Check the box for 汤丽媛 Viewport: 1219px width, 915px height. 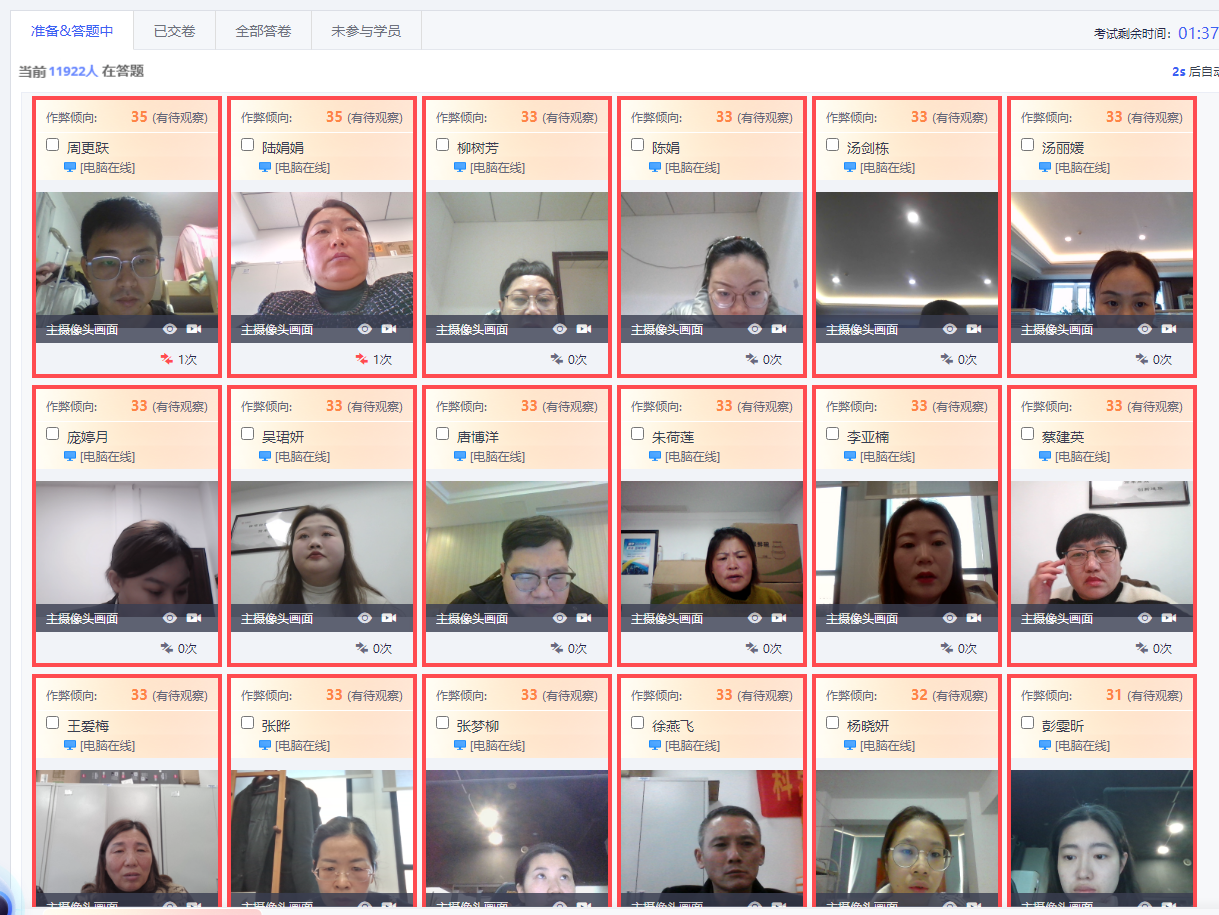tap(1028, 145)
